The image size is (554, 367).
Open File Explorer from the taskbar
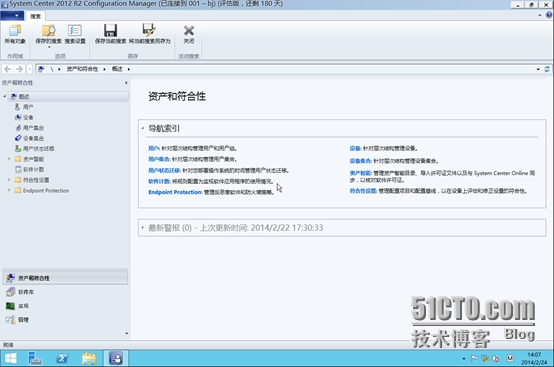pyautogui.click(x=89, y=359)
